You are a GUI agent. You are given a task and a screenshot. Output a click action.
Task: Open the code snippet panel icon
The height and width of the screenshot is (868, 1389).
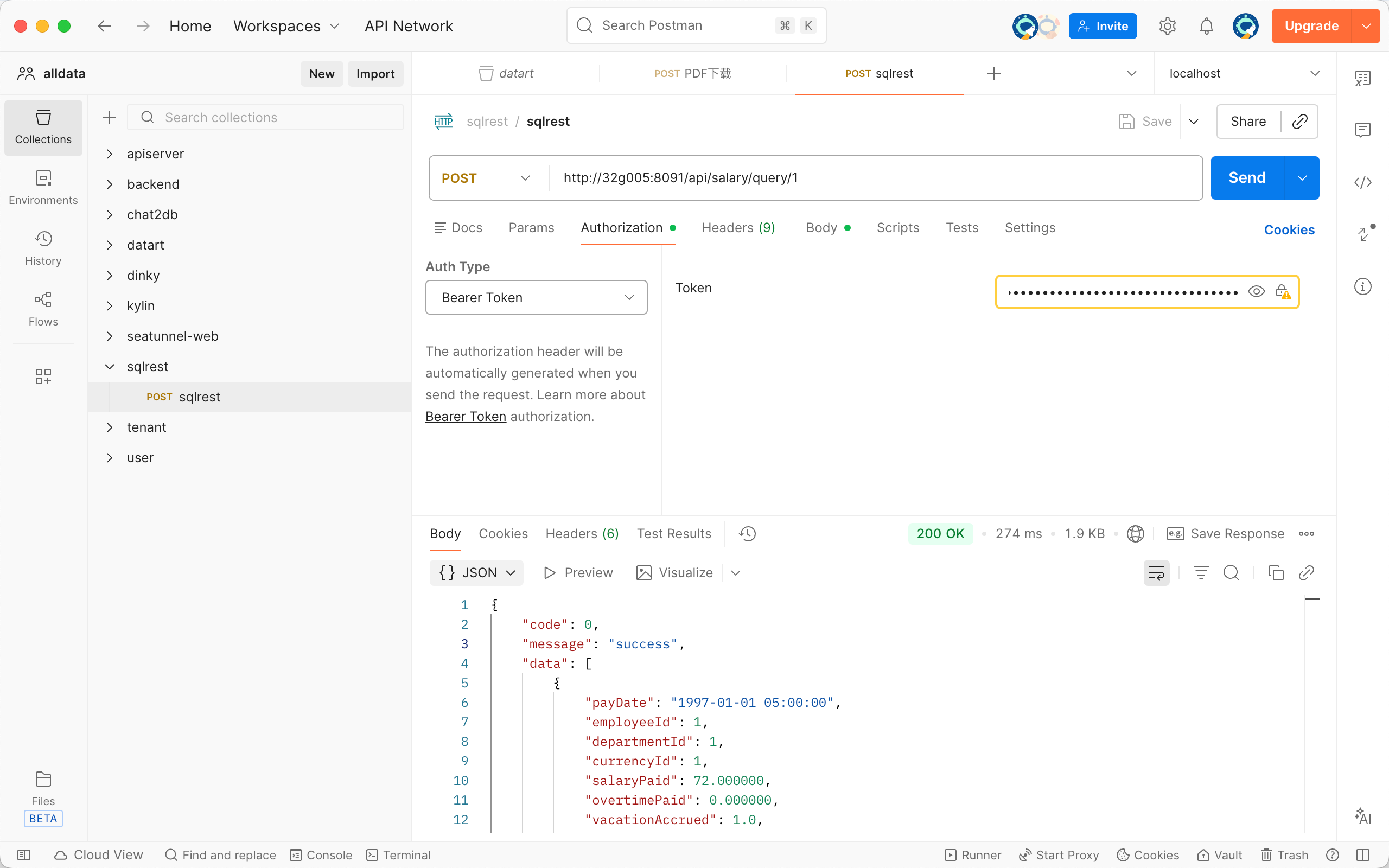[1362, 183]
